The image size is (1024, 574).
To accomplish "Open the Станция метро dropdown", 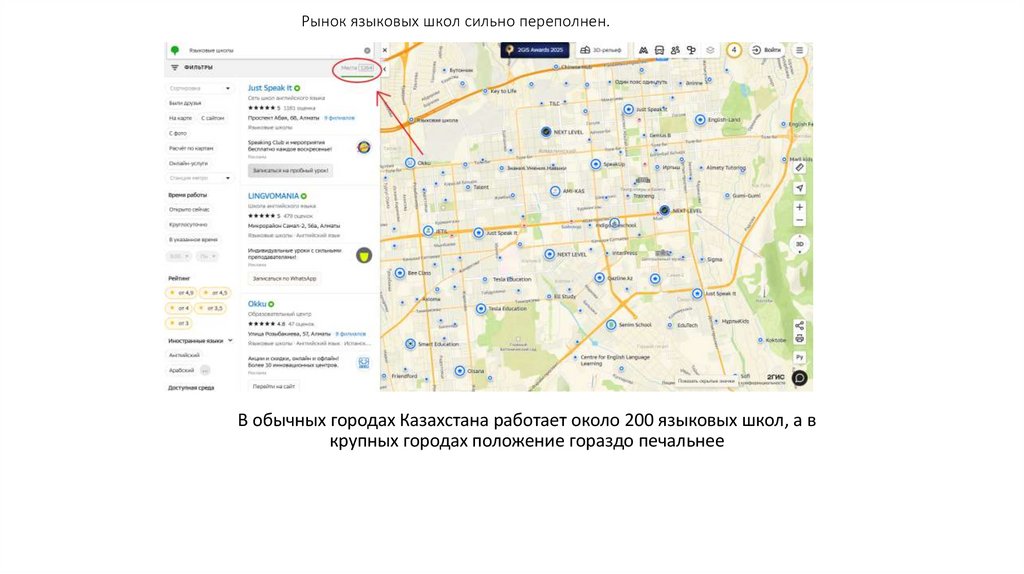I will pos(200,178).
